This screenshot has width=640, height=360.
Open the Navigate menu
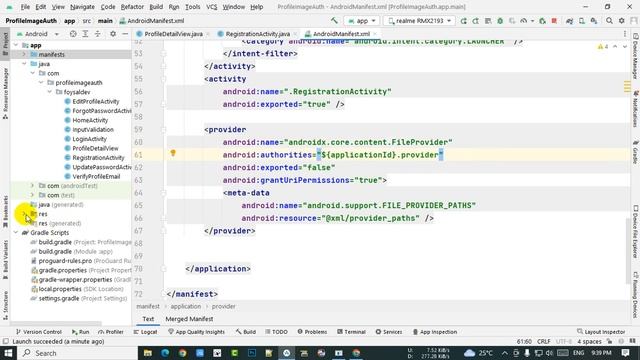click(x=82, y=7)
